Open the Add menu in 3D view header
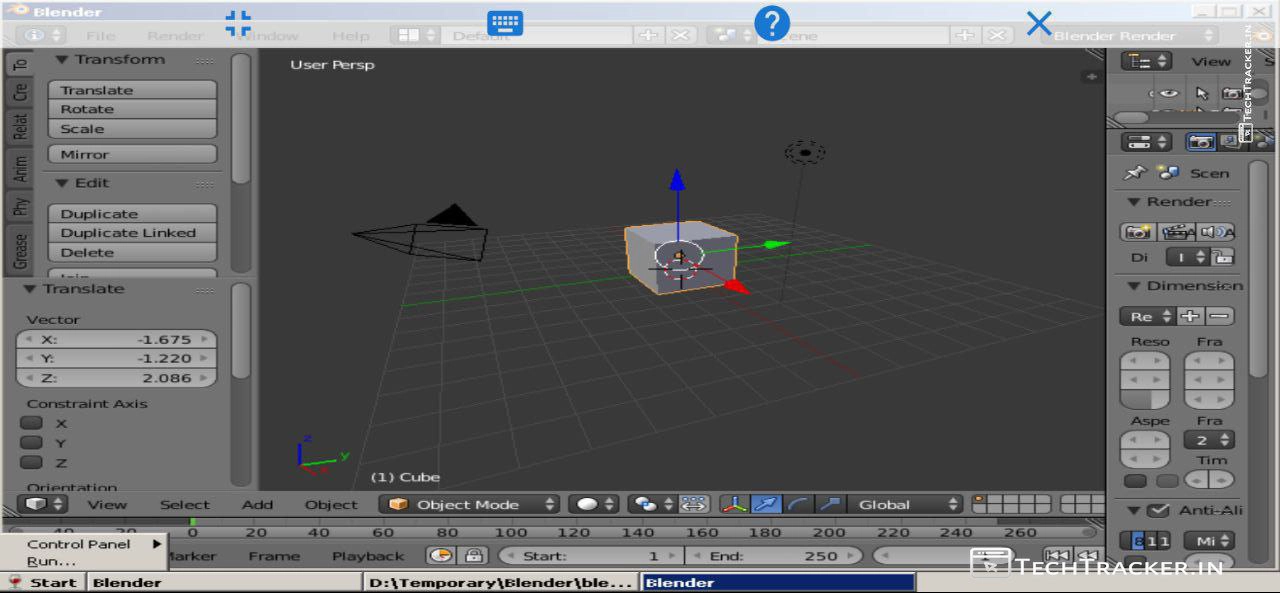This screenshot has height=593, width=1280. coord(257,504)
